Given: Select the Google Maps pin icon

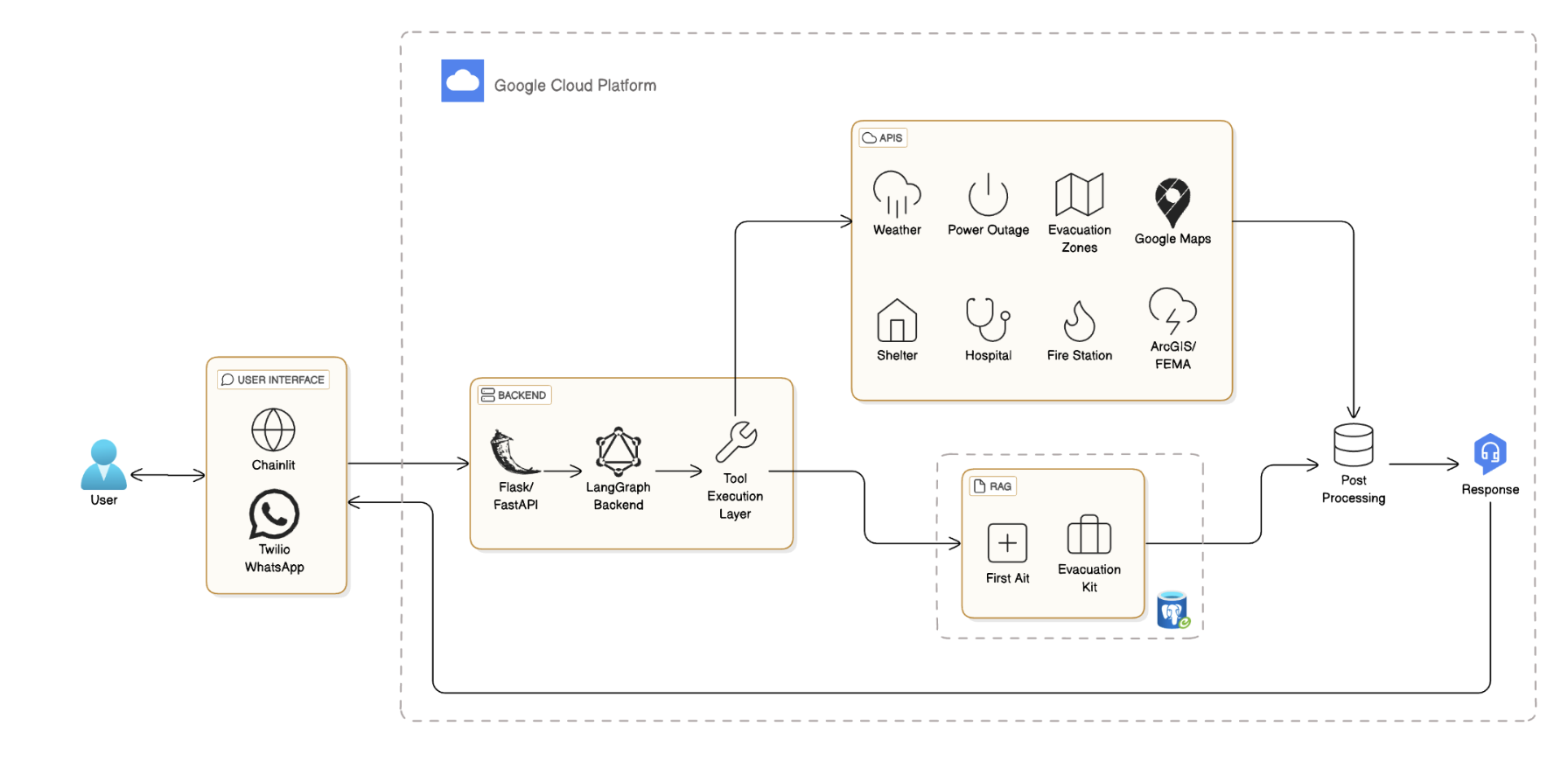Looking at the screenshot, I should tap(1172, 203).
